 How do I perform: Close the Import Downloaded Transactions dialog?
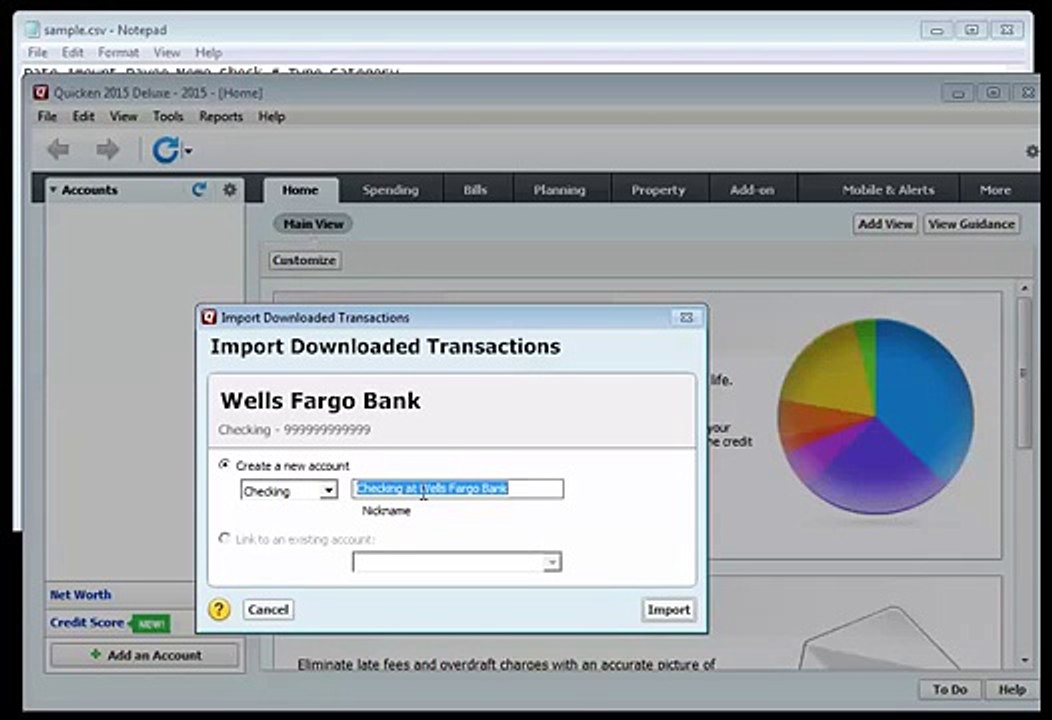click(686, 317)
